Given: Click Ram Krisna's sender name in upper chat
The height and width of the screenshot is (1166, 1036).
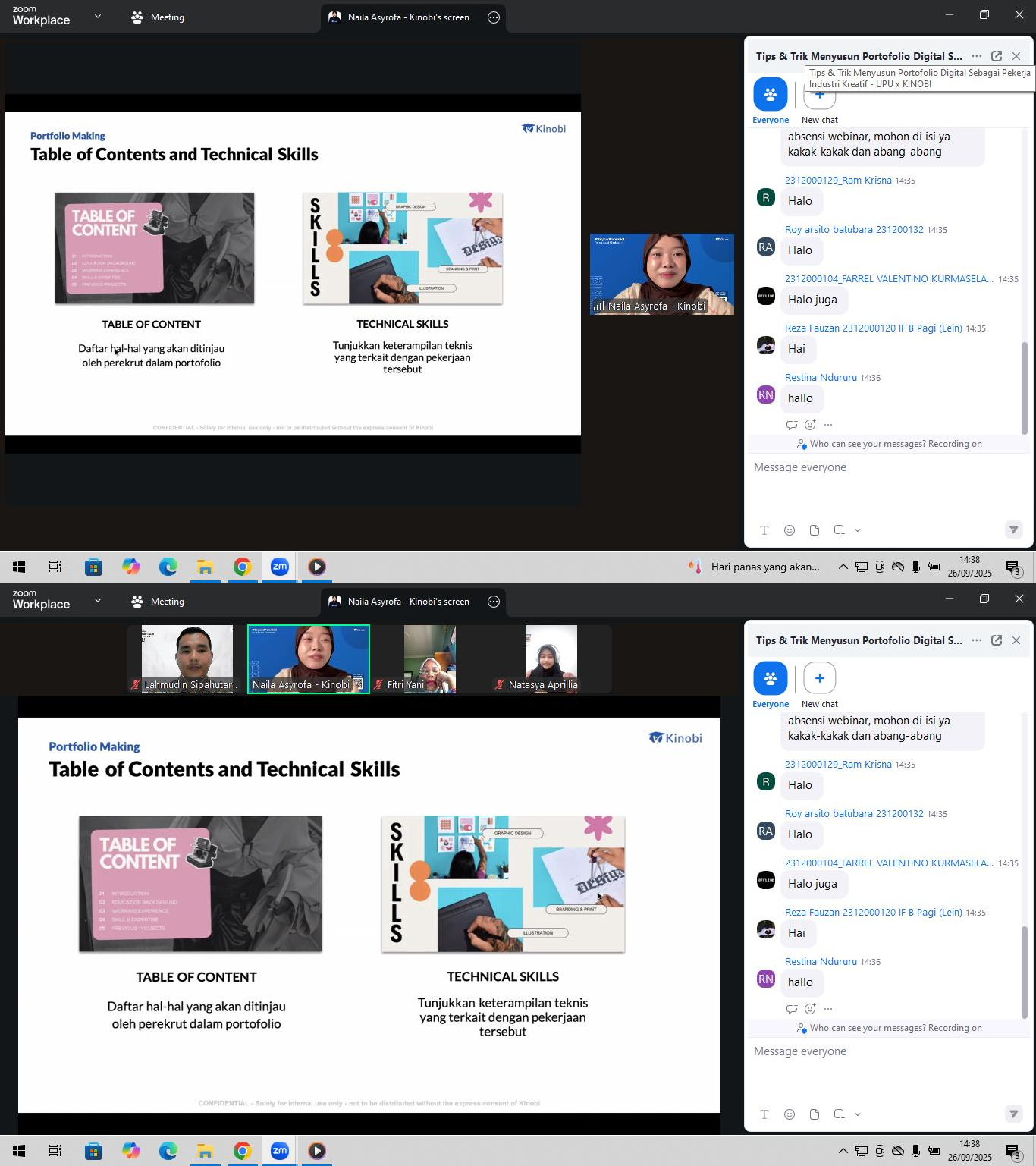Looking at the screenshot, I should (x=838, y=181).
